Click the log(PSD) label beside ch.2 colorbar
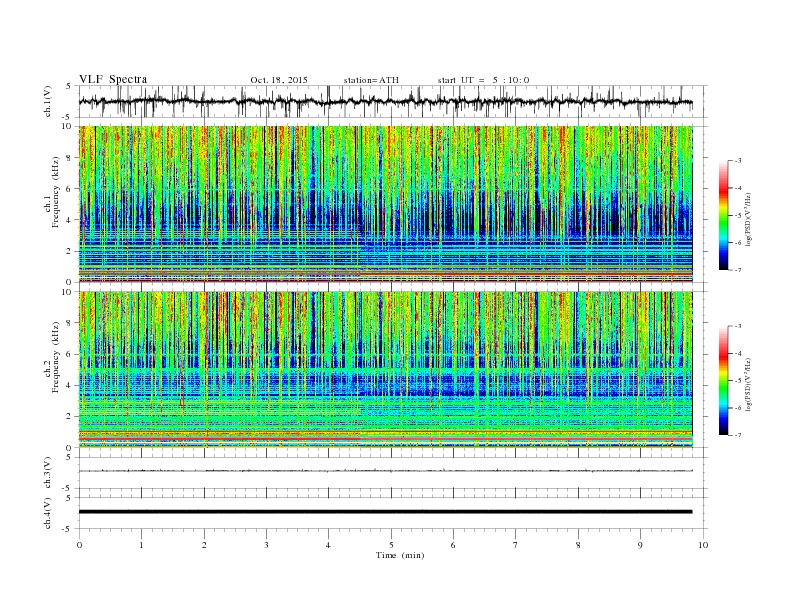 coord(749,384)
